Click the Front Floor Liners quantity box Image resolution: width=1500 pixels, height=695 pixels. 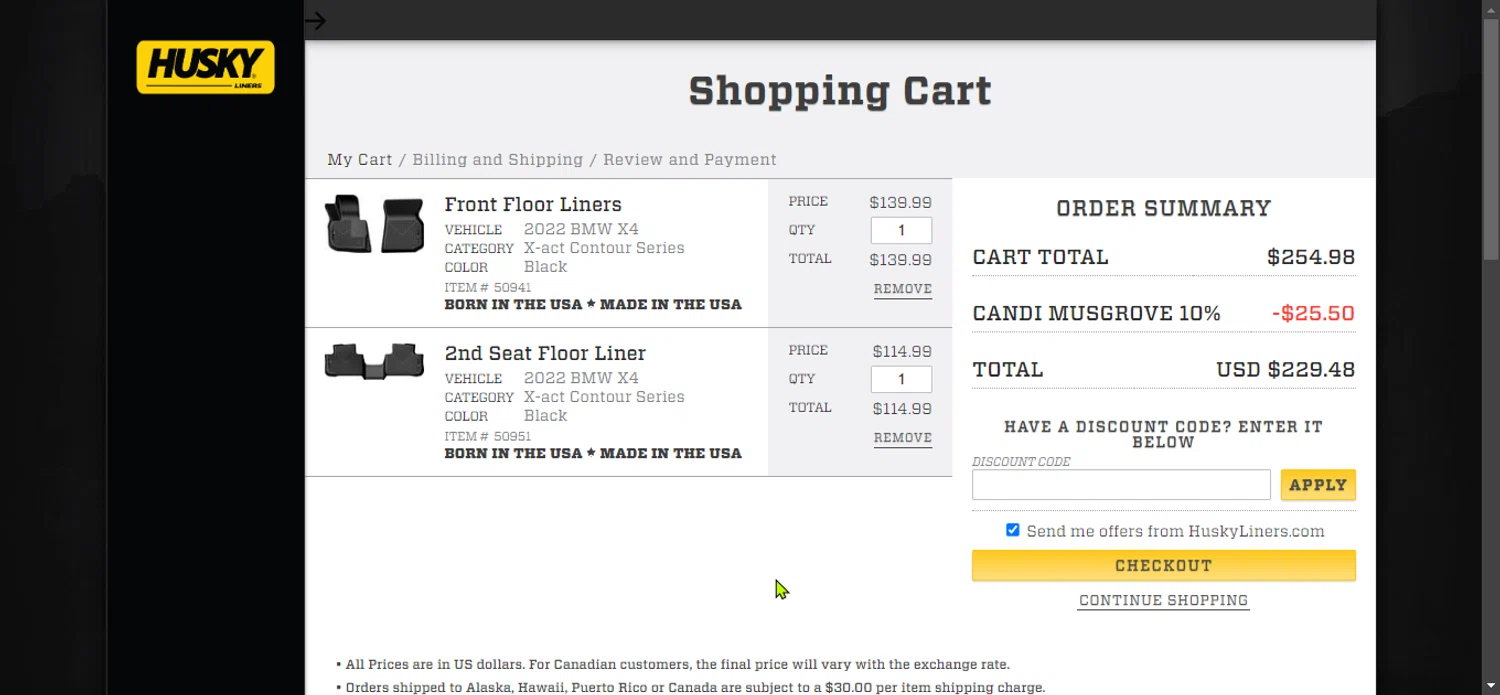click(x=901, y=231)
